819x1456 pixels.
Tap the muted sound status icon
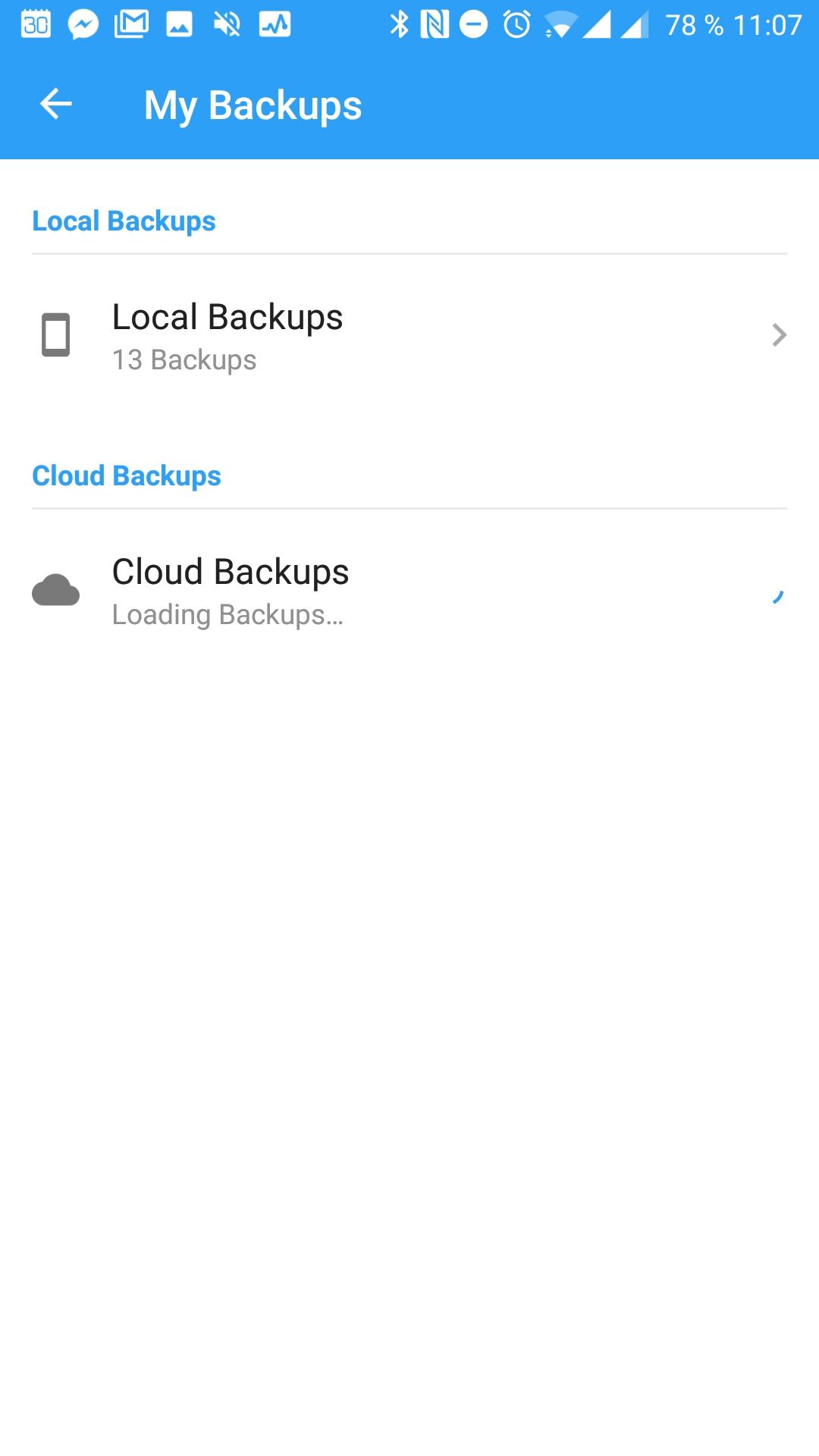coord(227,25)
